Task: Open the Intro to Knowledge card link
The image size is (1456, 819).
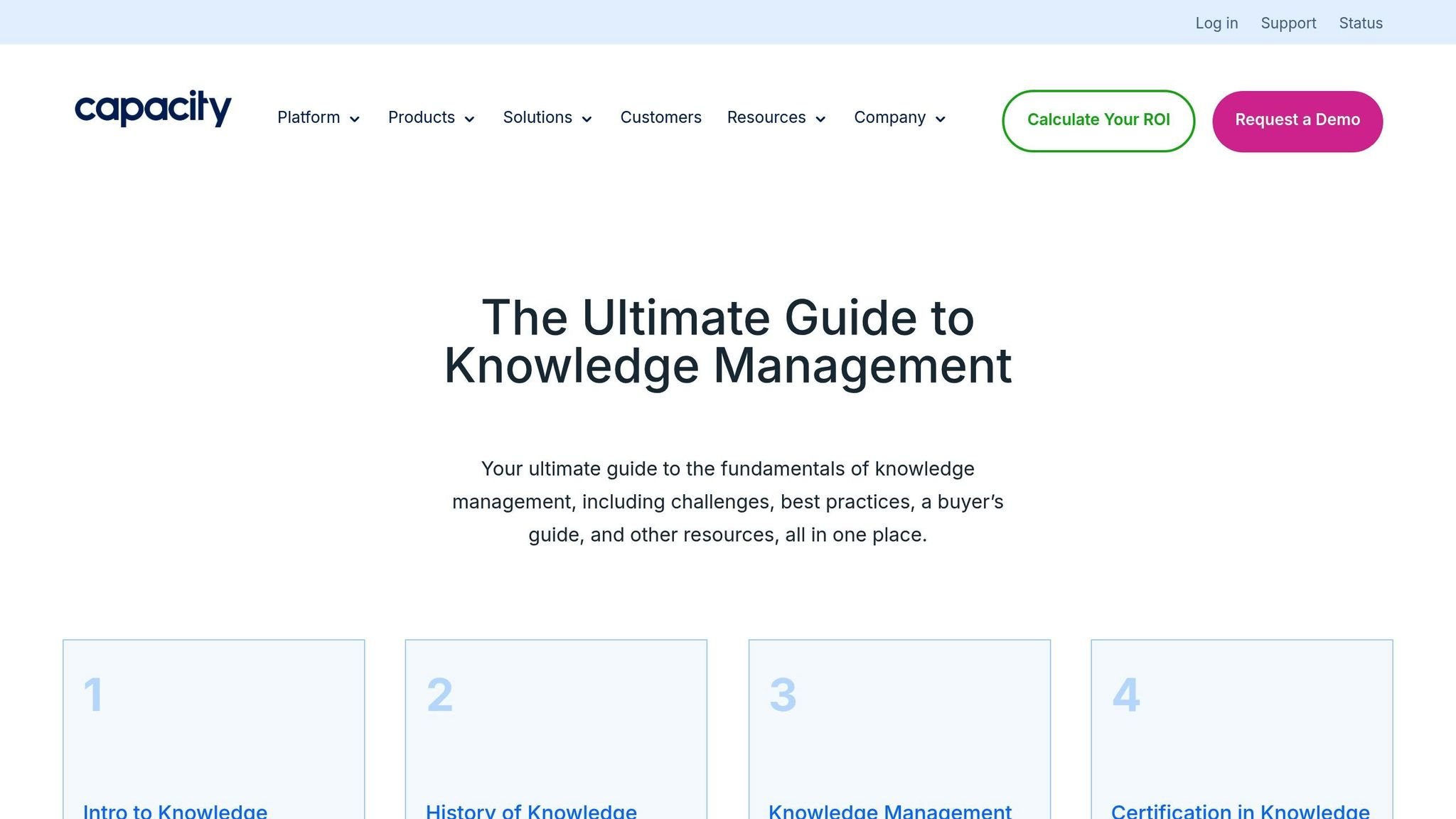Action: click(x=175, y=810)
